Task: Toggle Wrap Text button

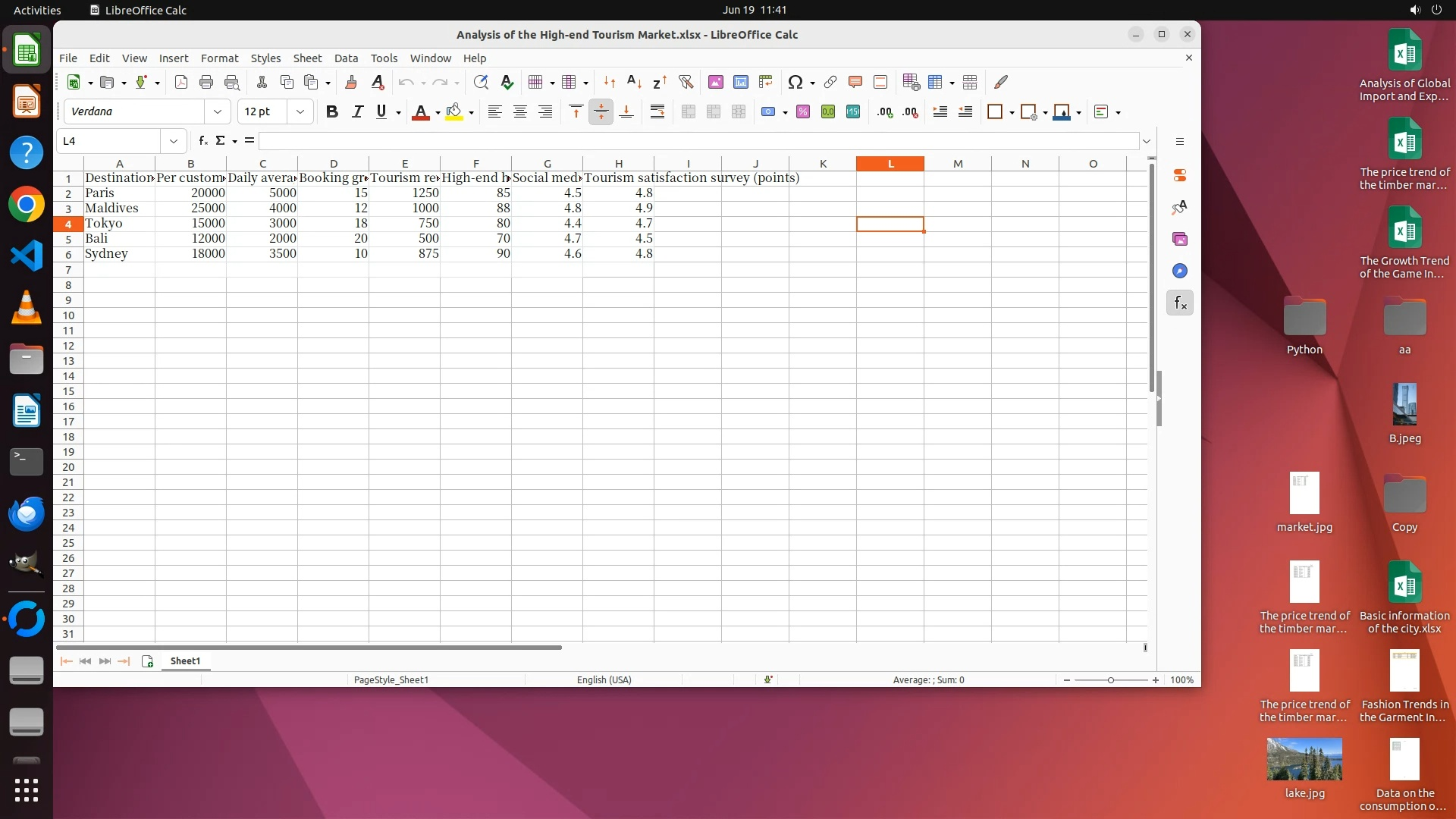Action: pyautogui.click(x=657, y=112)
